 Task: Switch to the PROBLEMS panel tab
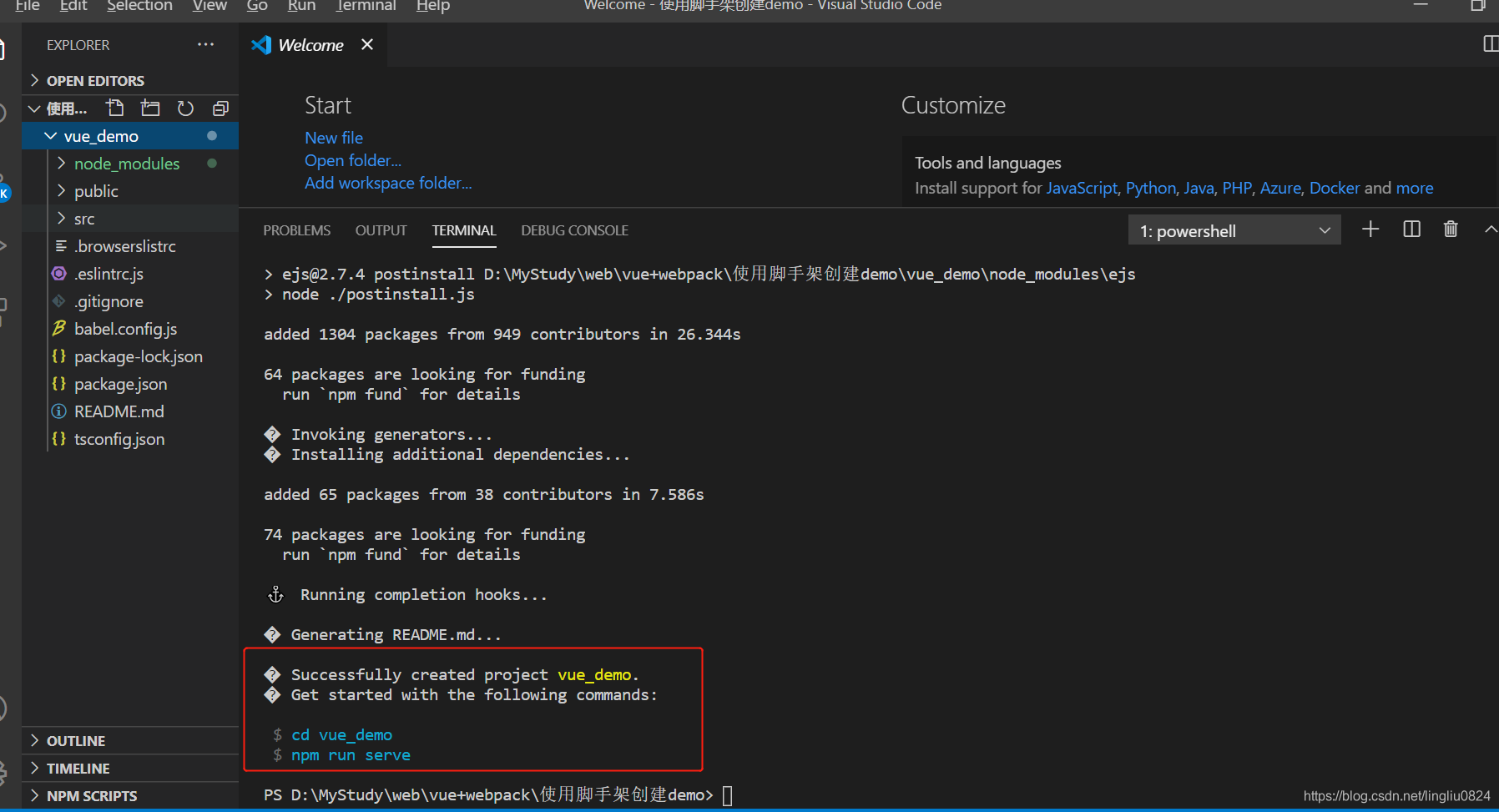pos(297,230)
